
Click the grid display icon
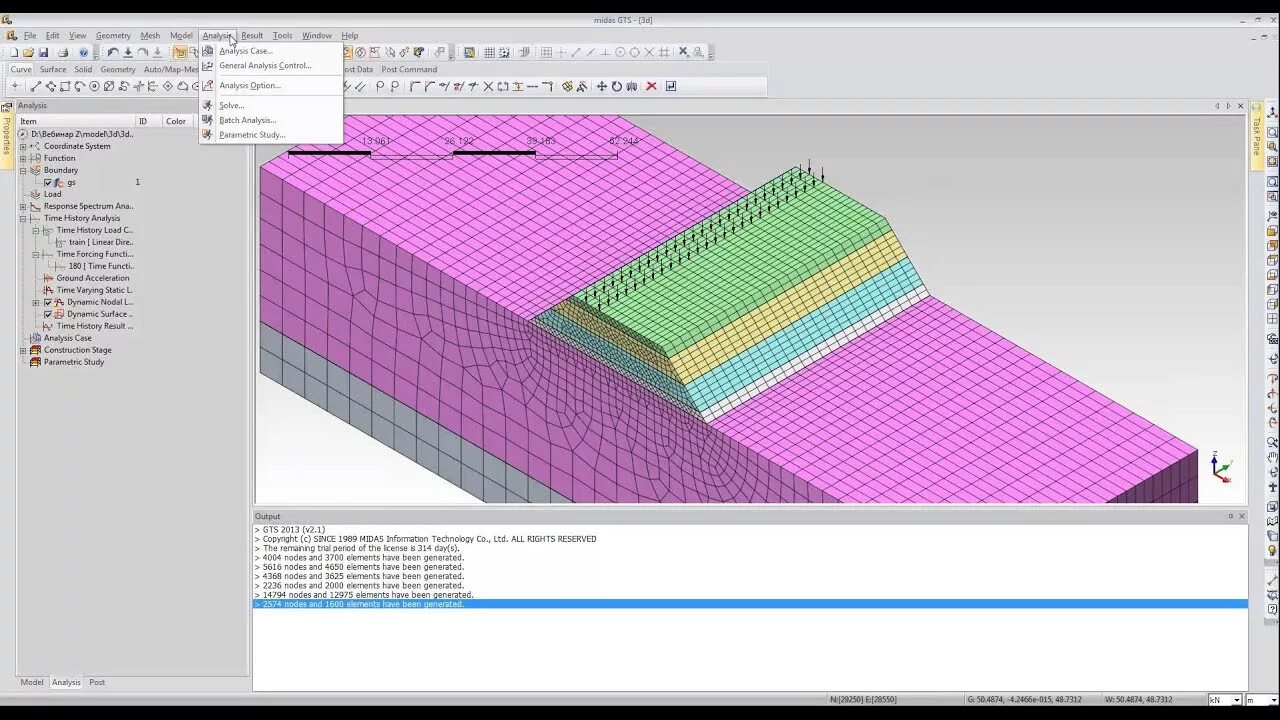pyautogui.click(x=489, y=52)
